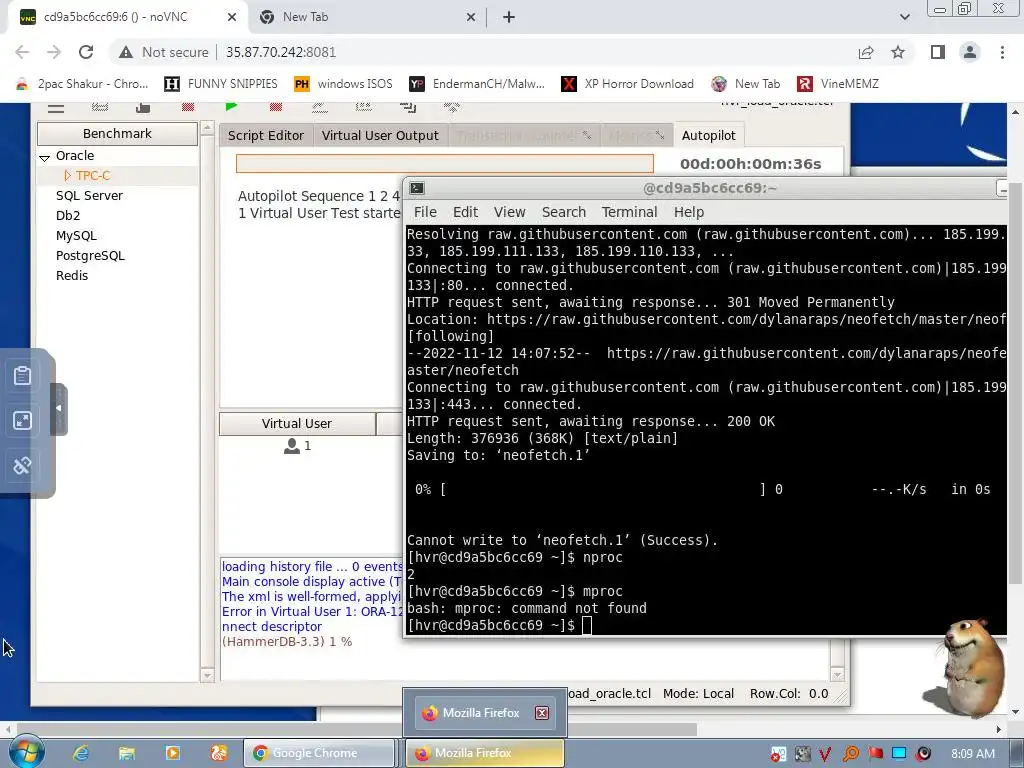Click the mode icon in HammerDB toolbar
This screenshot has height=768, width=1024.
(452, 108)
